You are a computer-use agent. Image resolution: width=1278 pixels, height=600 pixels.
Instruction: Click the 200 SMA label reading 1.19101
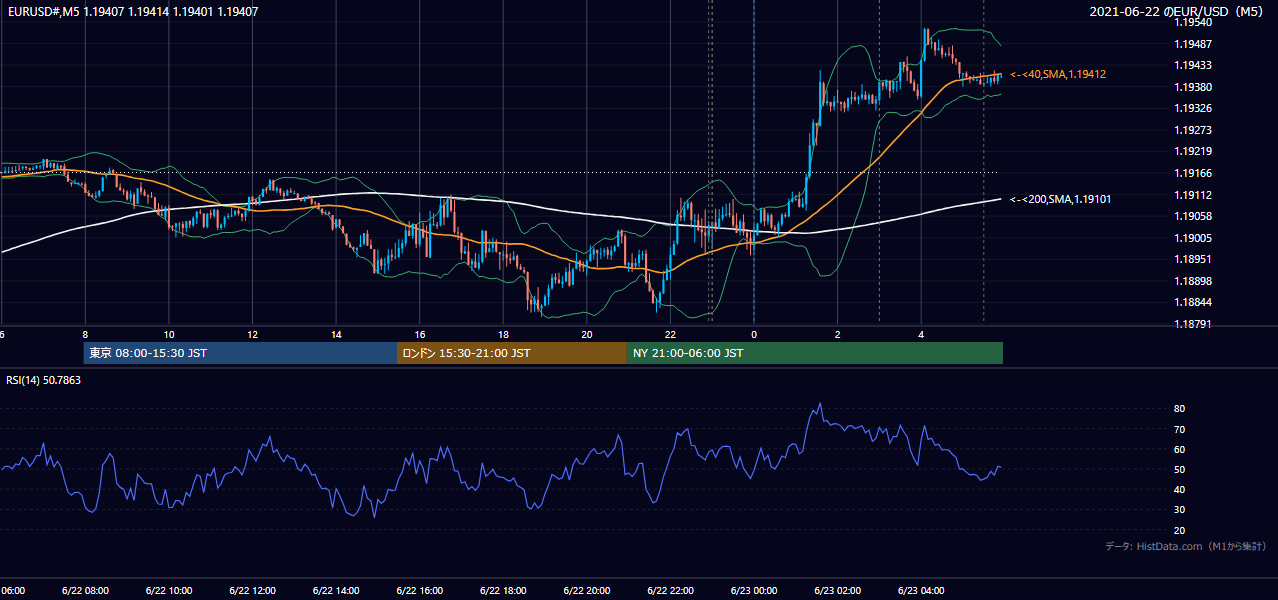[1060, 199]
